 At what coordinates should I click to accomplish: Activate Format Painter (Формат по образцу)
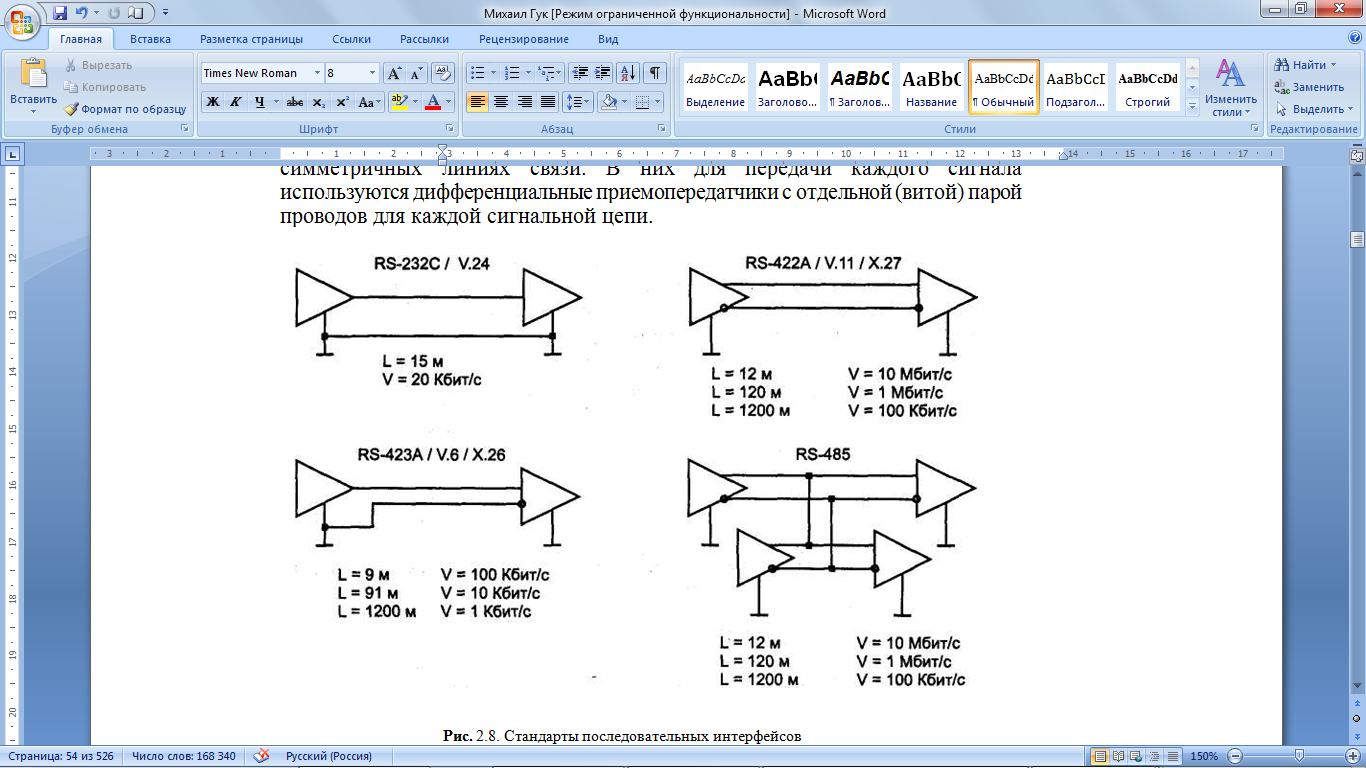(125, 109)
